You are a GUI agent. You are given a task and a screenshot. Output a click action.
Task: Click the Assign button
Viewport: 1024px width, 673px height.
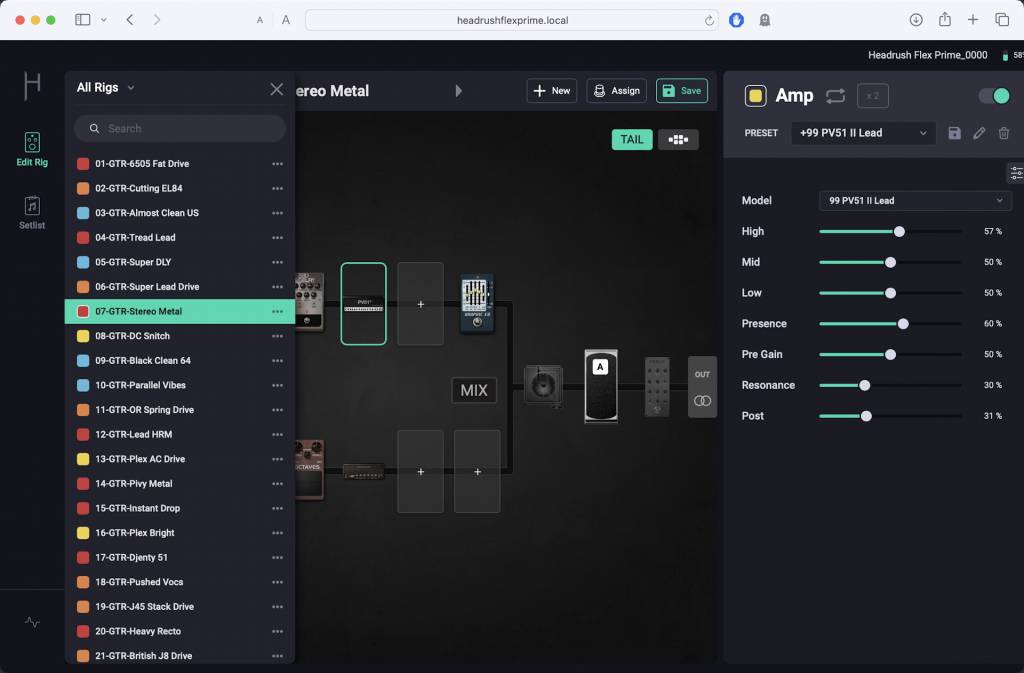tap(616, 91)
